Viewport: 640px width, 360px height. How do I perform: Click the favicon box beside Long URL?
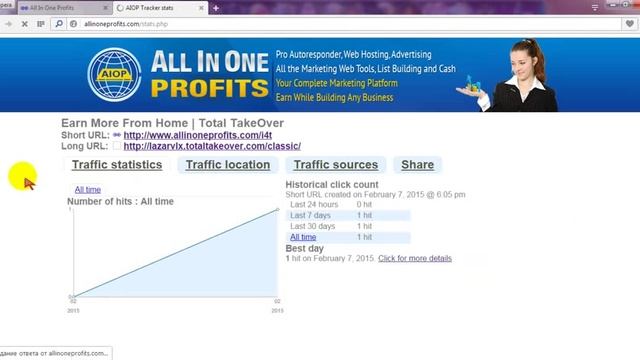pos(117,146)
